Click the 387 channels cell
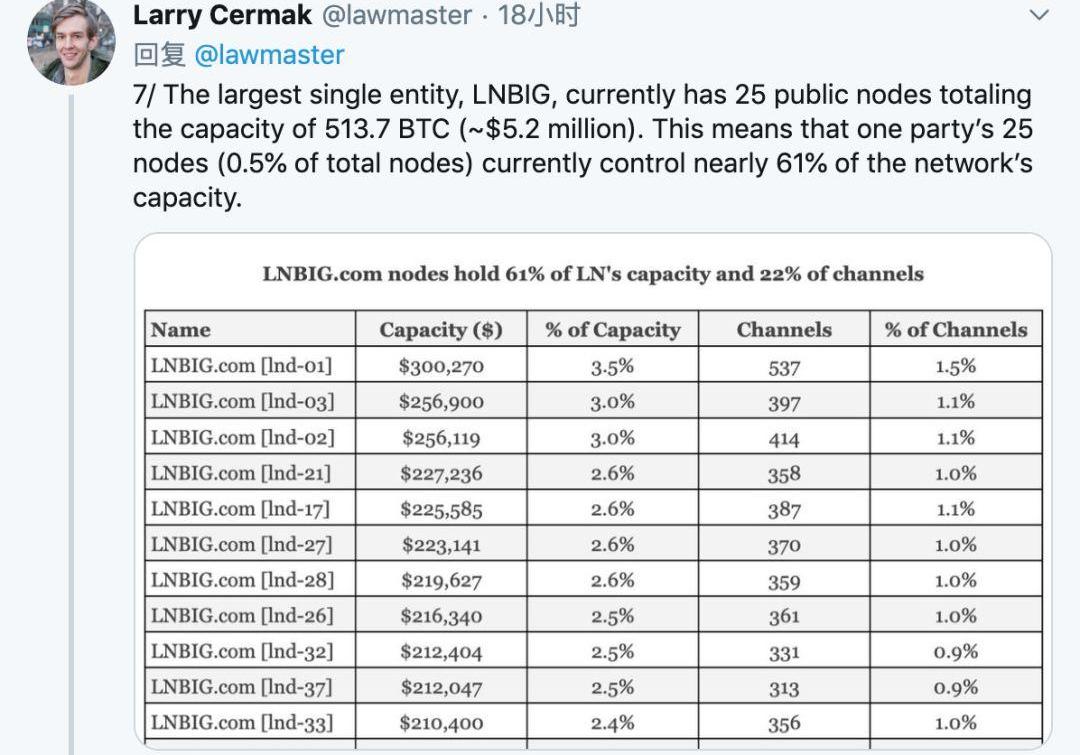1080x755 pixels. (x=784, y=509)
